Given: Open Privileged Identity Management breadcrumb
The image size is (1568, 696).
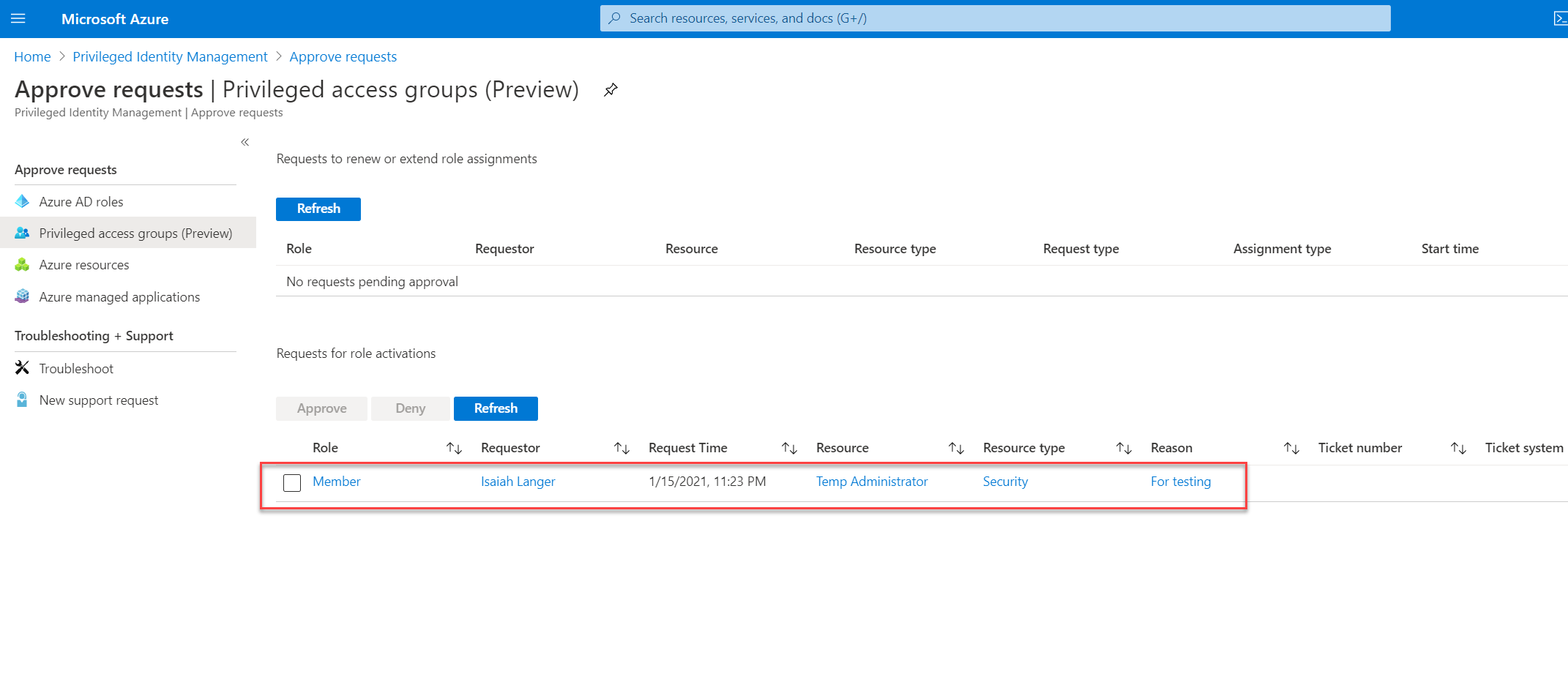Looking at the screenshot, I should 170,56.
